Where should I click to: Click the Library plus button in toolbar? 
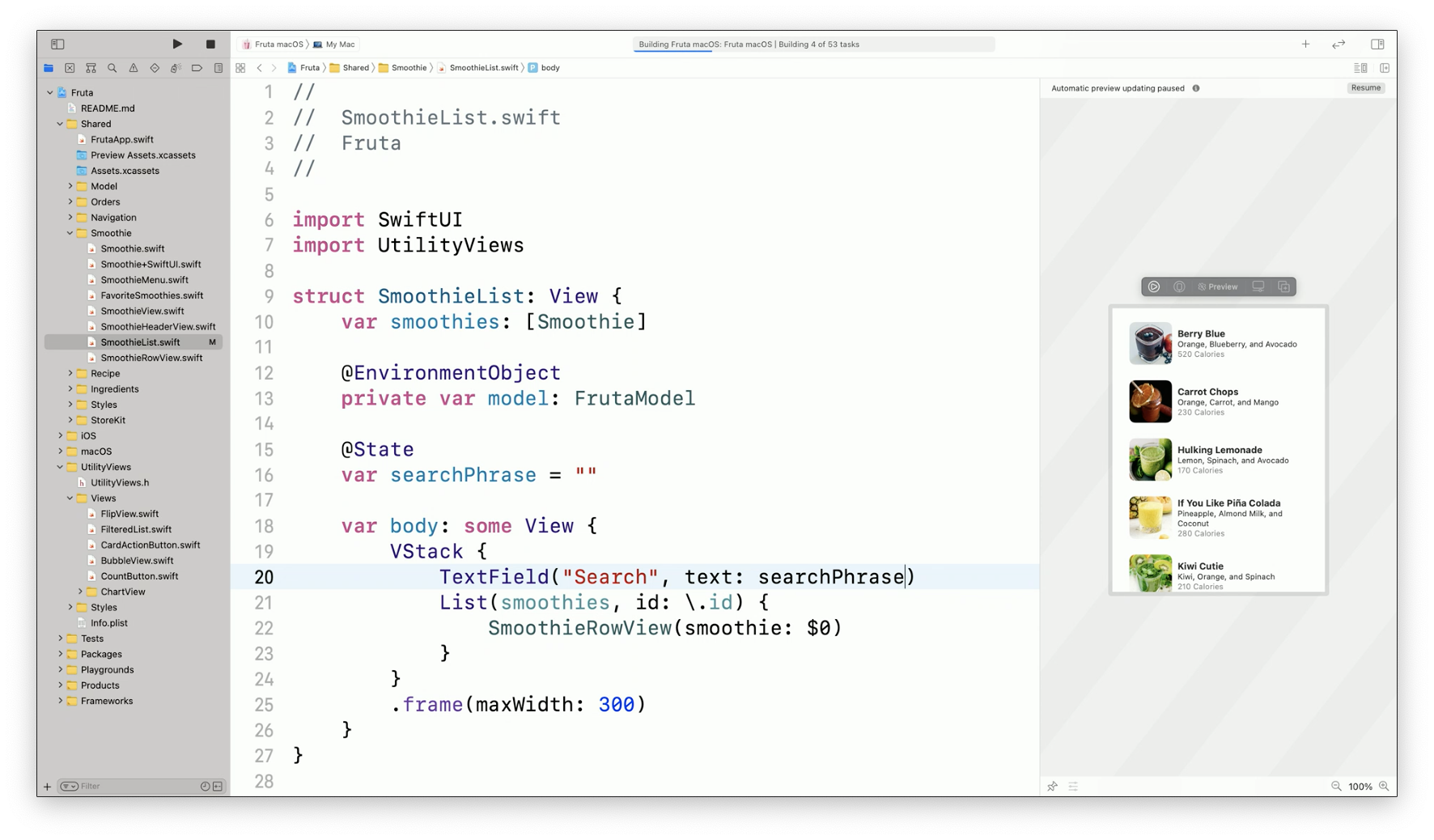[x=1305, y=44]
